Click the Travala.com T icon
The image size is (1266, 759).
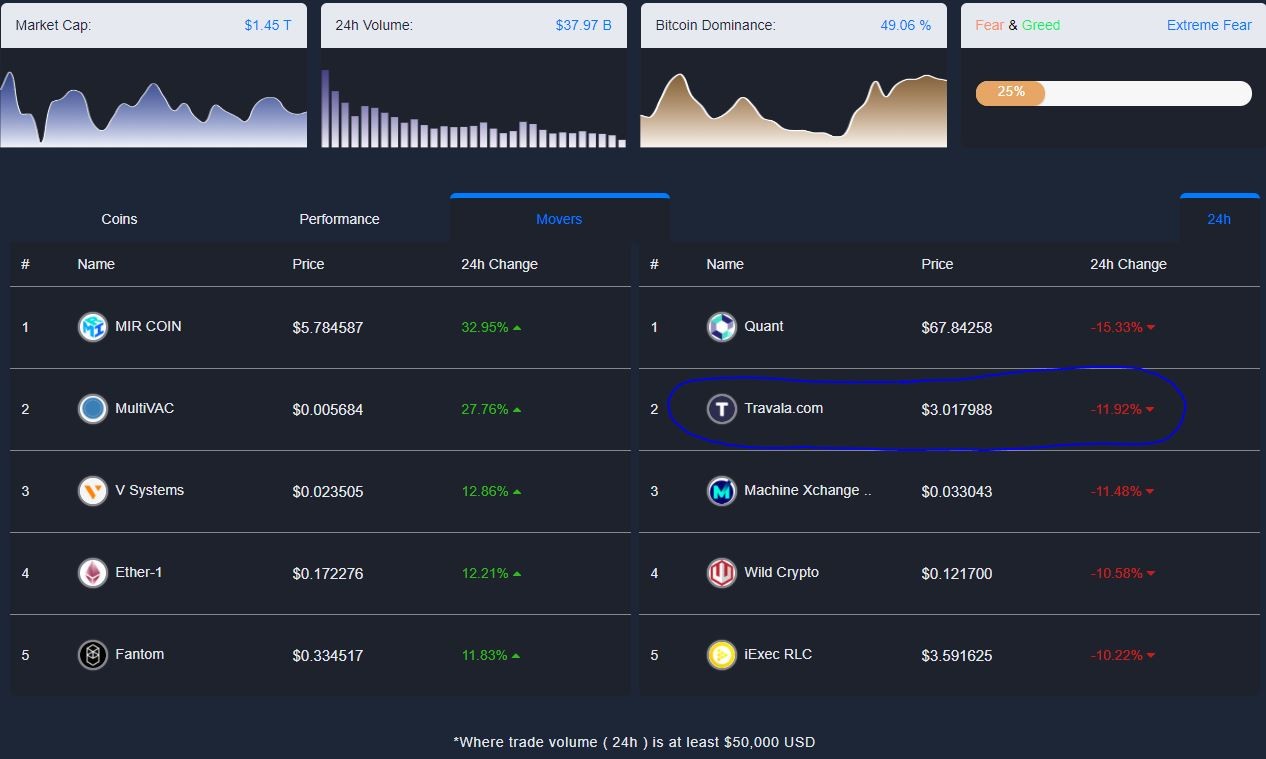[x=721, y=409]
